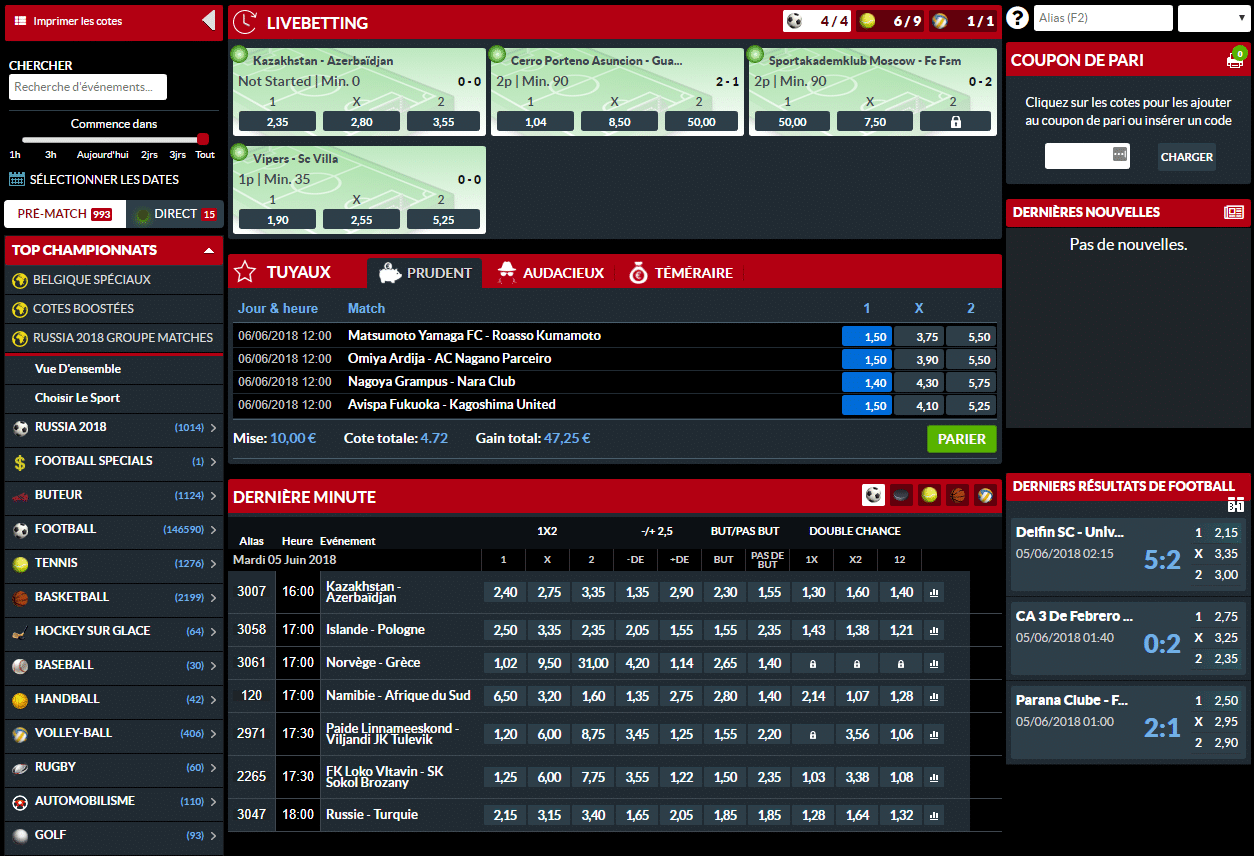1254x856 pixels.
Task: Click the Commence dans slider handle
Action: [x=204, y=140]
